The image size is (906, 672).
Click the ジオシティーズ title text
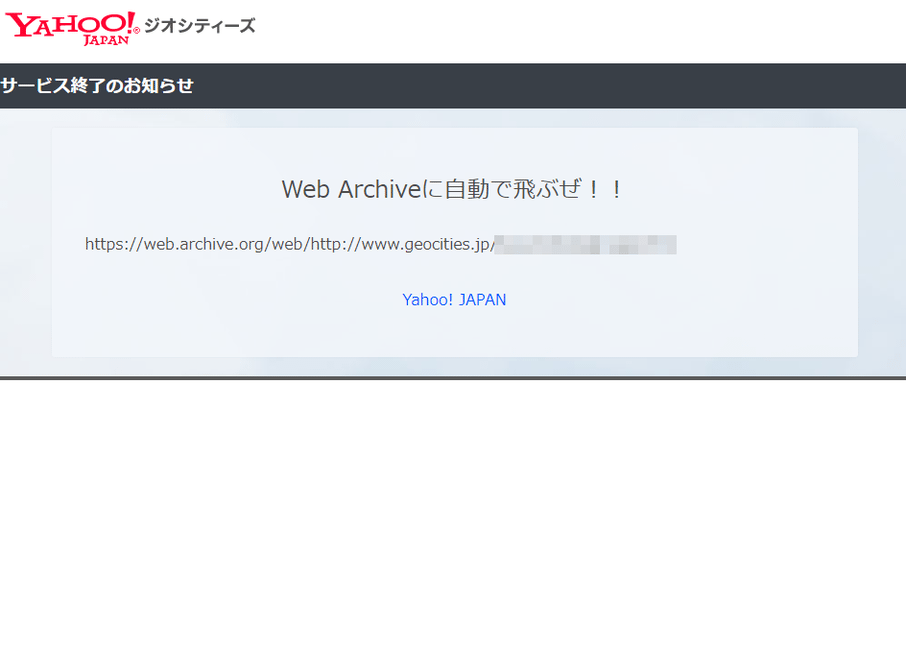pos(200,26)
